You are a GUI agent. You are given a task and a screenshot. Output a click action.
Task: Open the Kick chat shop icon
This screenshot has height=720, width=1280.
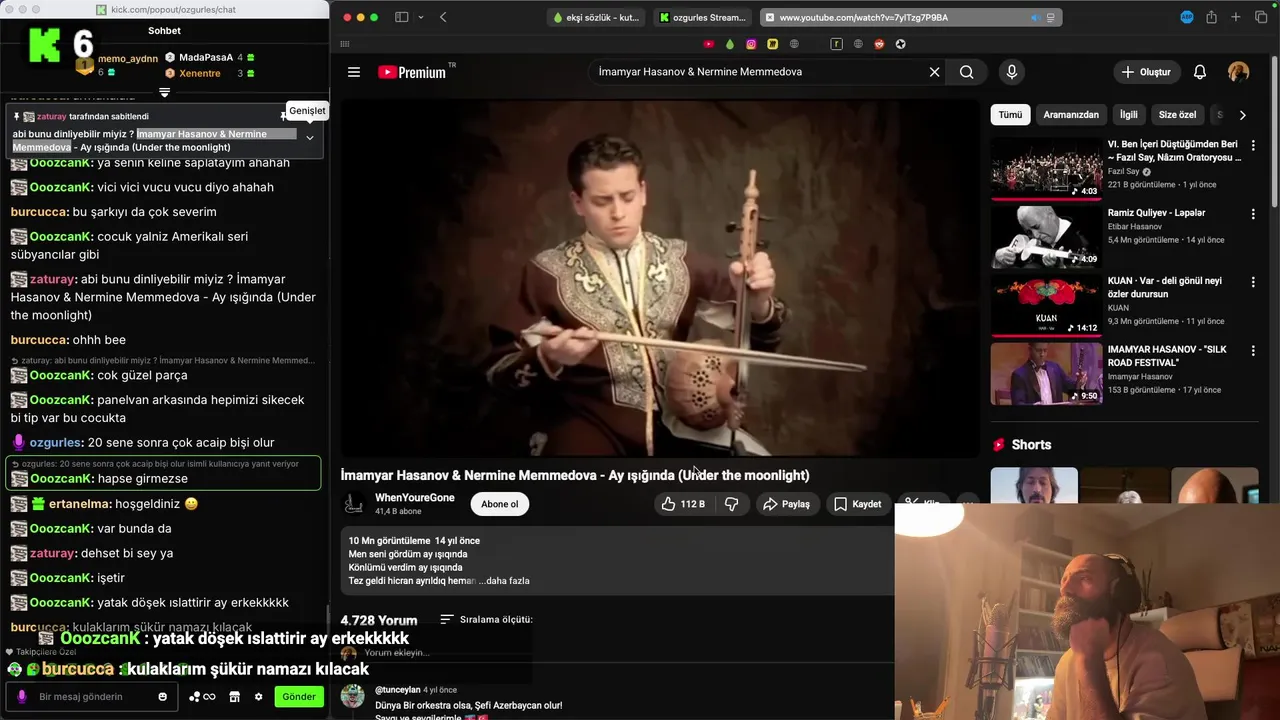[234, 697]
